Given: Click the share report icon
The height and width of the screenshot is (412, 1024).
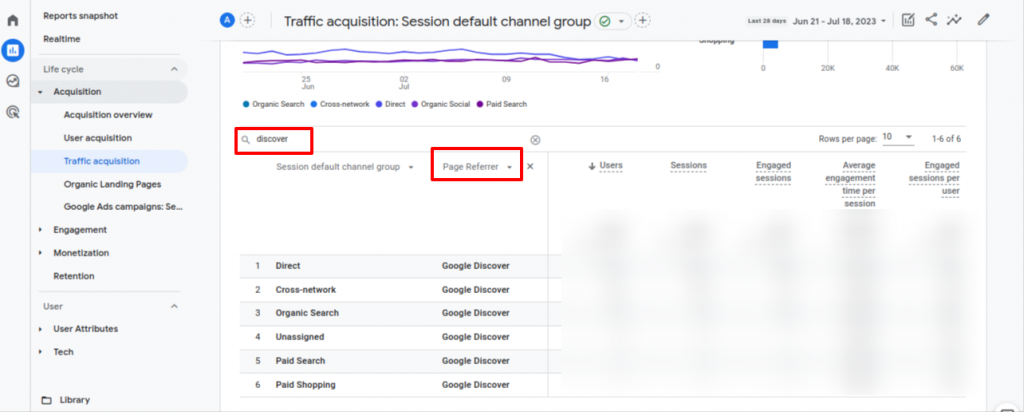Looking at the screenshot, I should pyautogui.click(x=931, y=19).
